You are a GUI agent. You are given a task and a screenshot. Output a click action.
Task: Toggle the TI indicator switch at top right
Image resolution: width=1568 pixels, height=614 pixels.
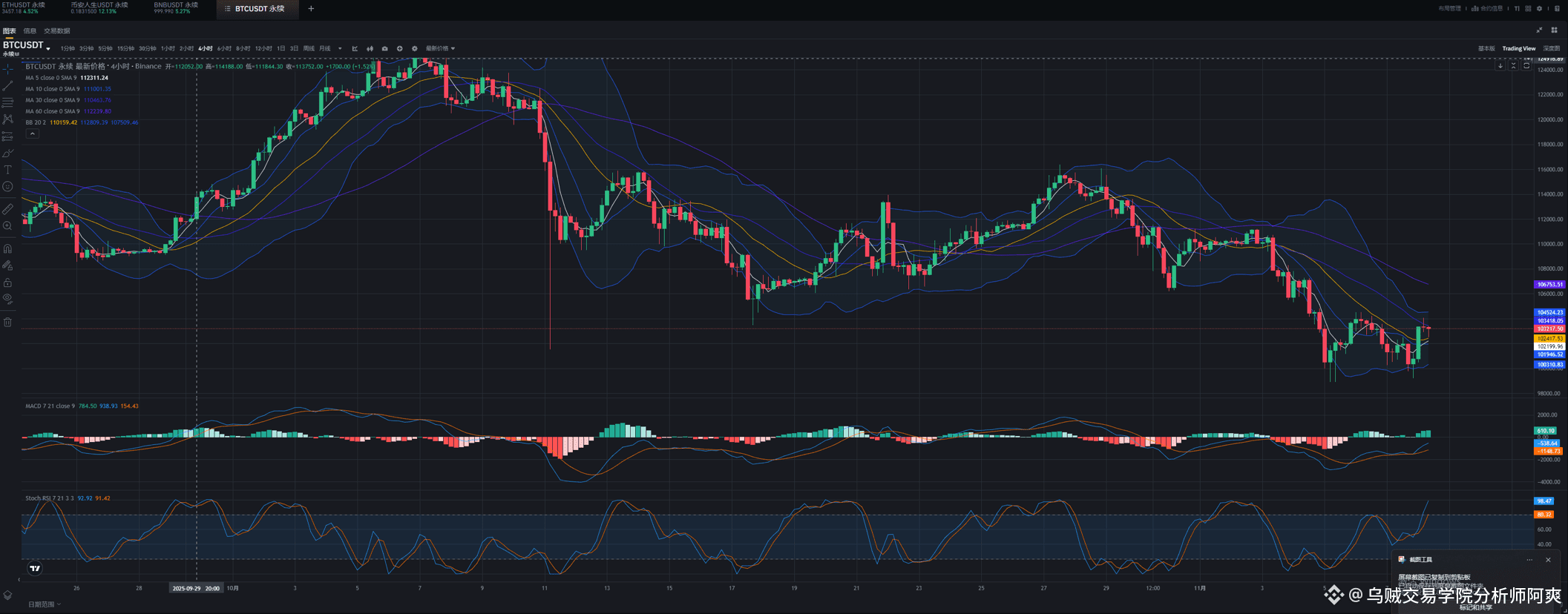tap(1517, 9)
